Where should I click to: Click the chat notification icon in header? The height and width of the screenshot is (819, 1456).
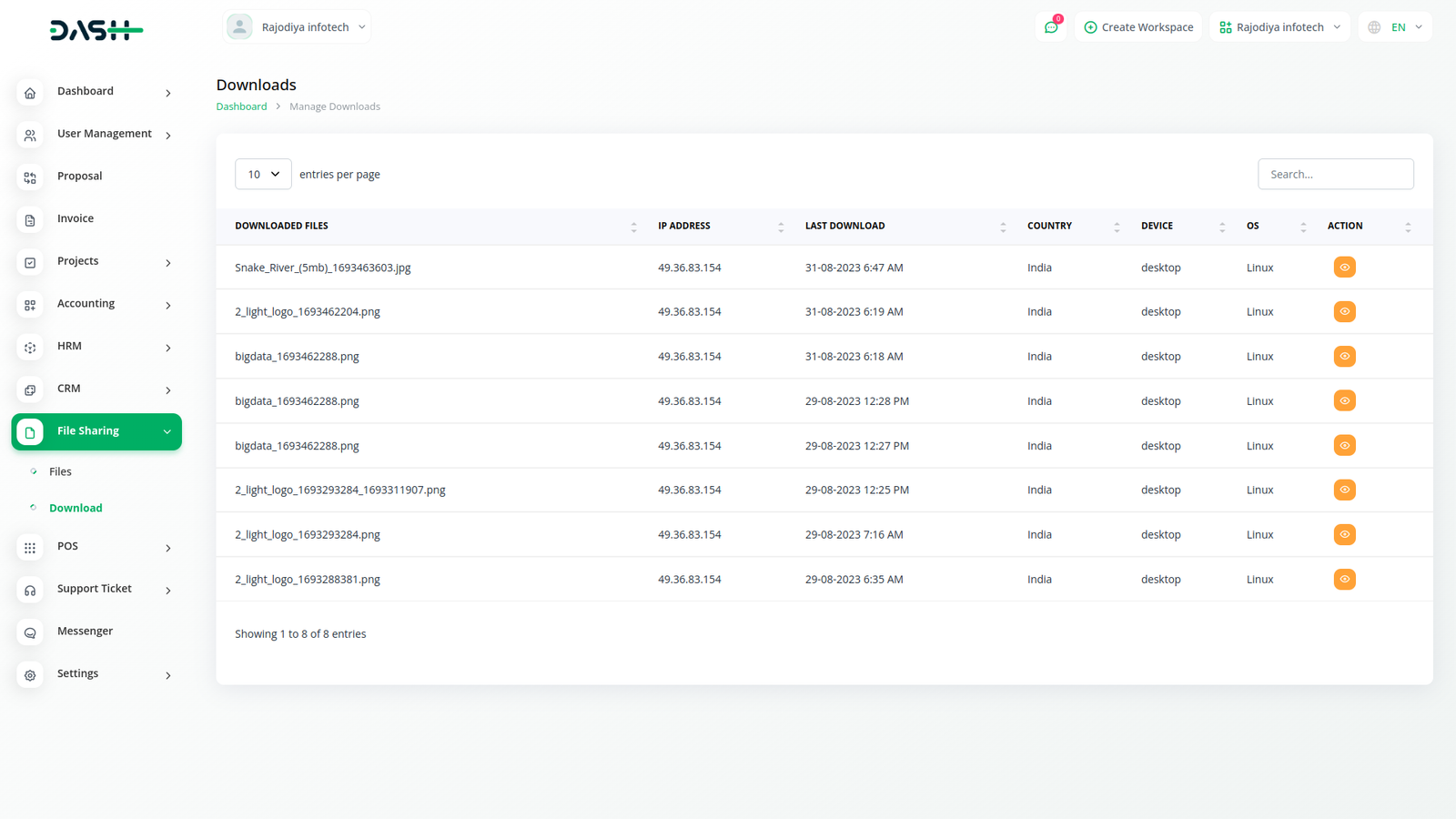1051,27
